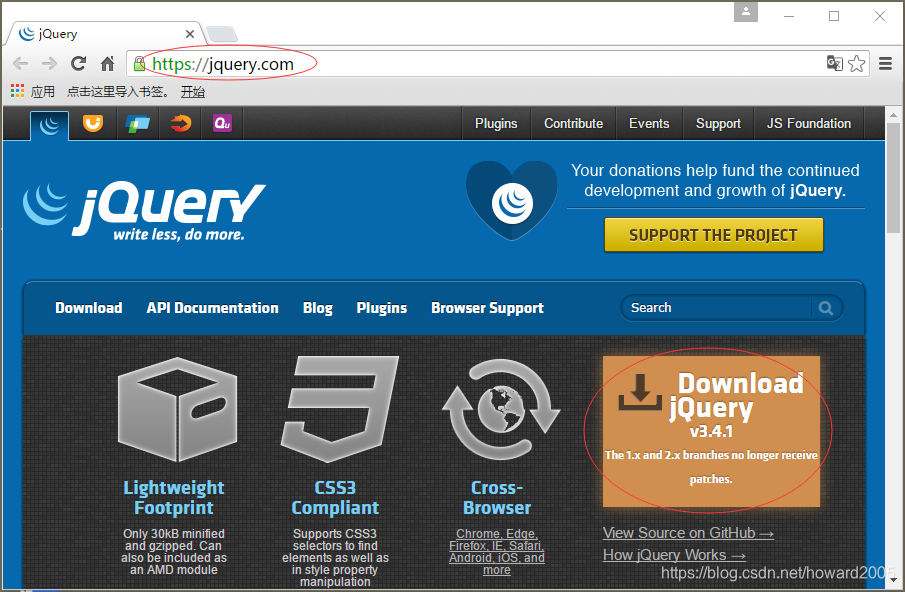Click the donation heart icon
This screenshot has width=905, height=592.
[512, 200]
